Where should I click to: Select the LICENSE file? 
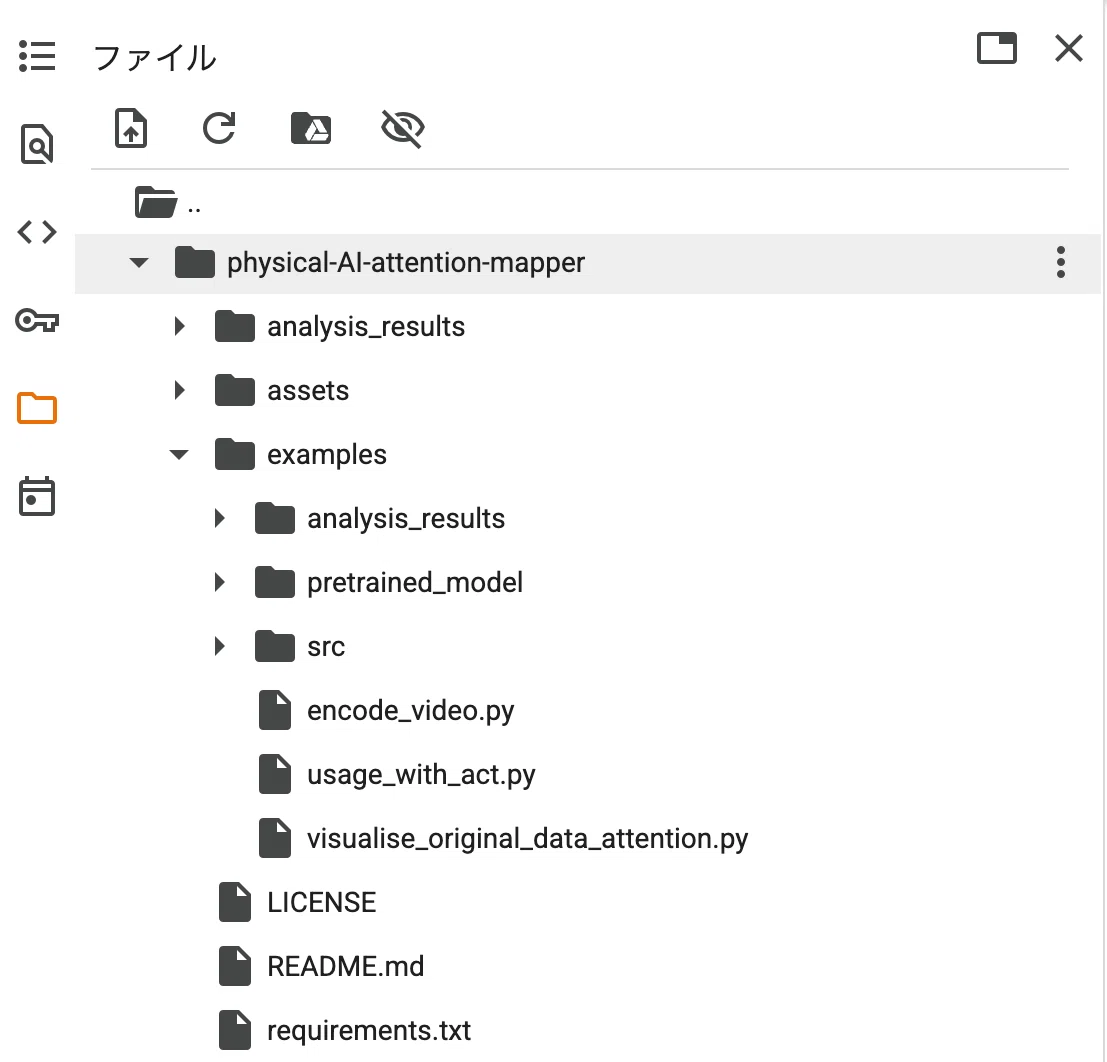click(x=321, y=902)
